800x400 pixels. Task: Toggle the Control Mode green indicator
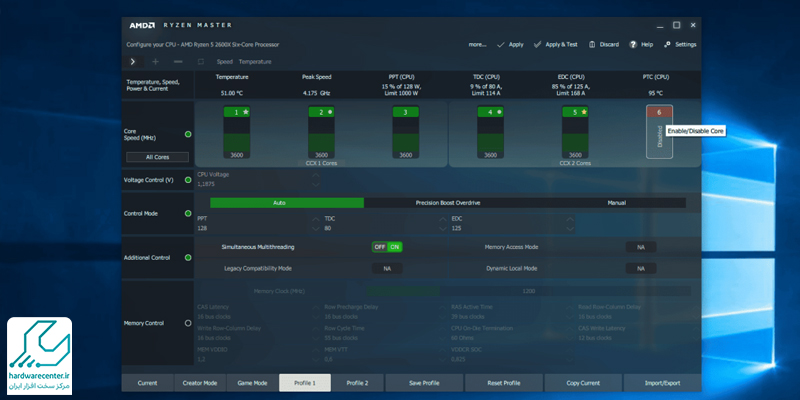pyautogui.click(x=188, y=213)
